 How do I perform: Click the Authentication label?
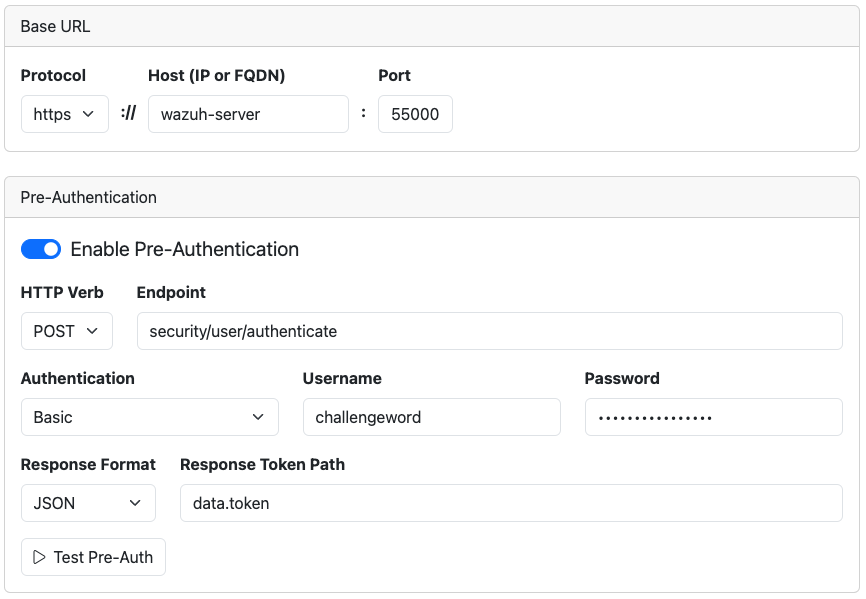(x=78, y=379)
